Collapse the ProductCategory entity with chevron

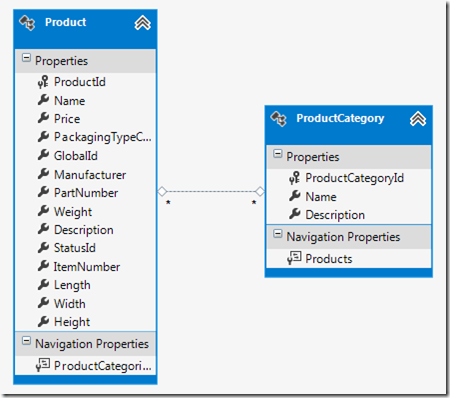[418, 119]
